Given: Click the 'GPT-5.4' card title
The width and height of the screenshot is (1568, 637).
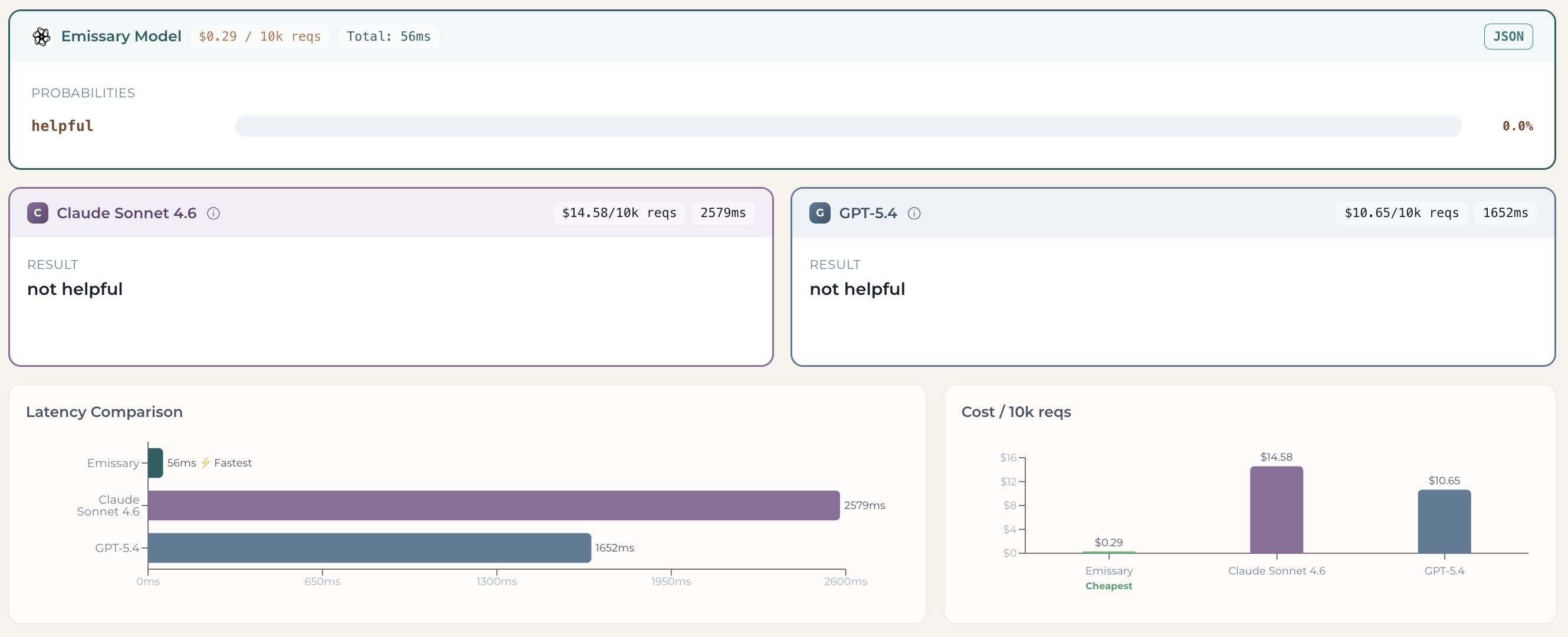Looking at the screenshot, I should click(x=868, y=213).
